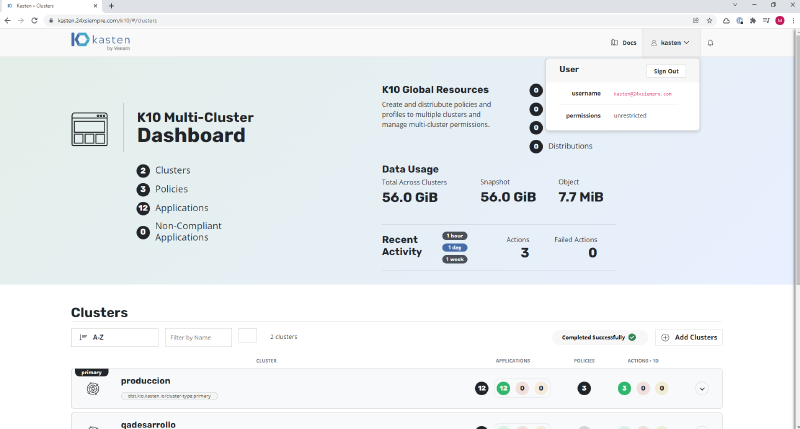Click the cluster-type primary label tag
The image size is (800, 429).
click(169, 396)
